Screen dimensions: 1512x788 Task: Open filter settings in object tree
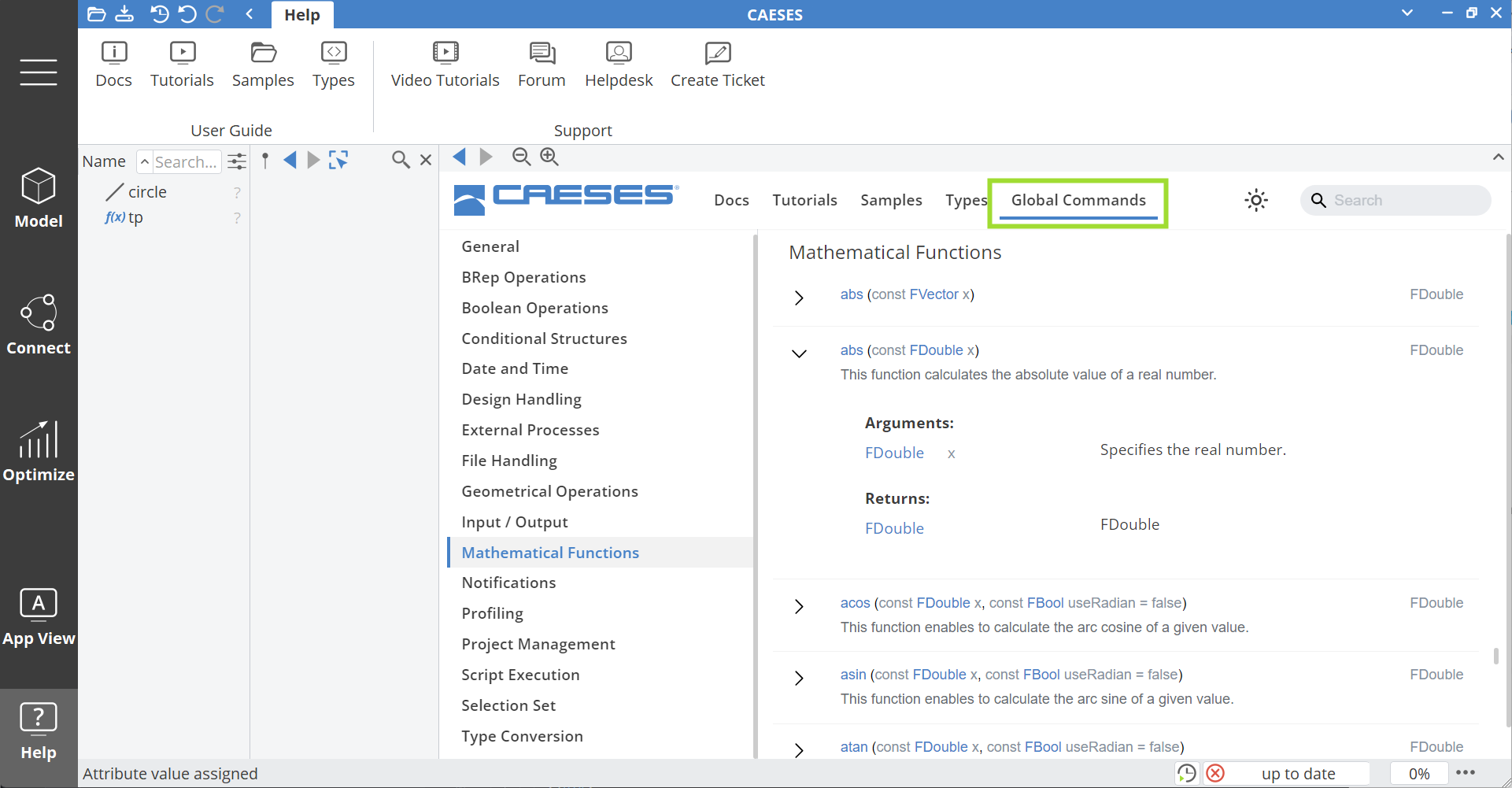click(237, 161)
